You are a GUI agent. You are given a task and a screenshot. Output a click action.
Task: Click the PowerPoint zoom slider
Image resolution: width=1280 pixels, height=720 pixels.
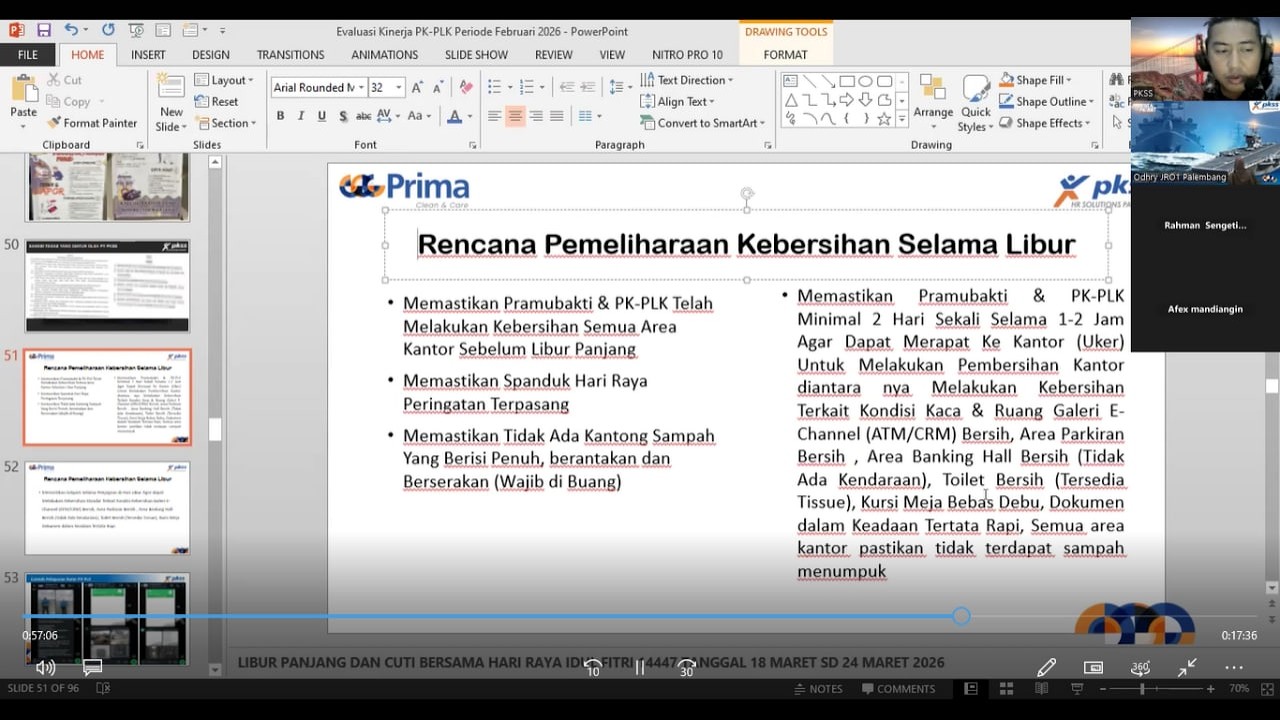[1154, 689]
